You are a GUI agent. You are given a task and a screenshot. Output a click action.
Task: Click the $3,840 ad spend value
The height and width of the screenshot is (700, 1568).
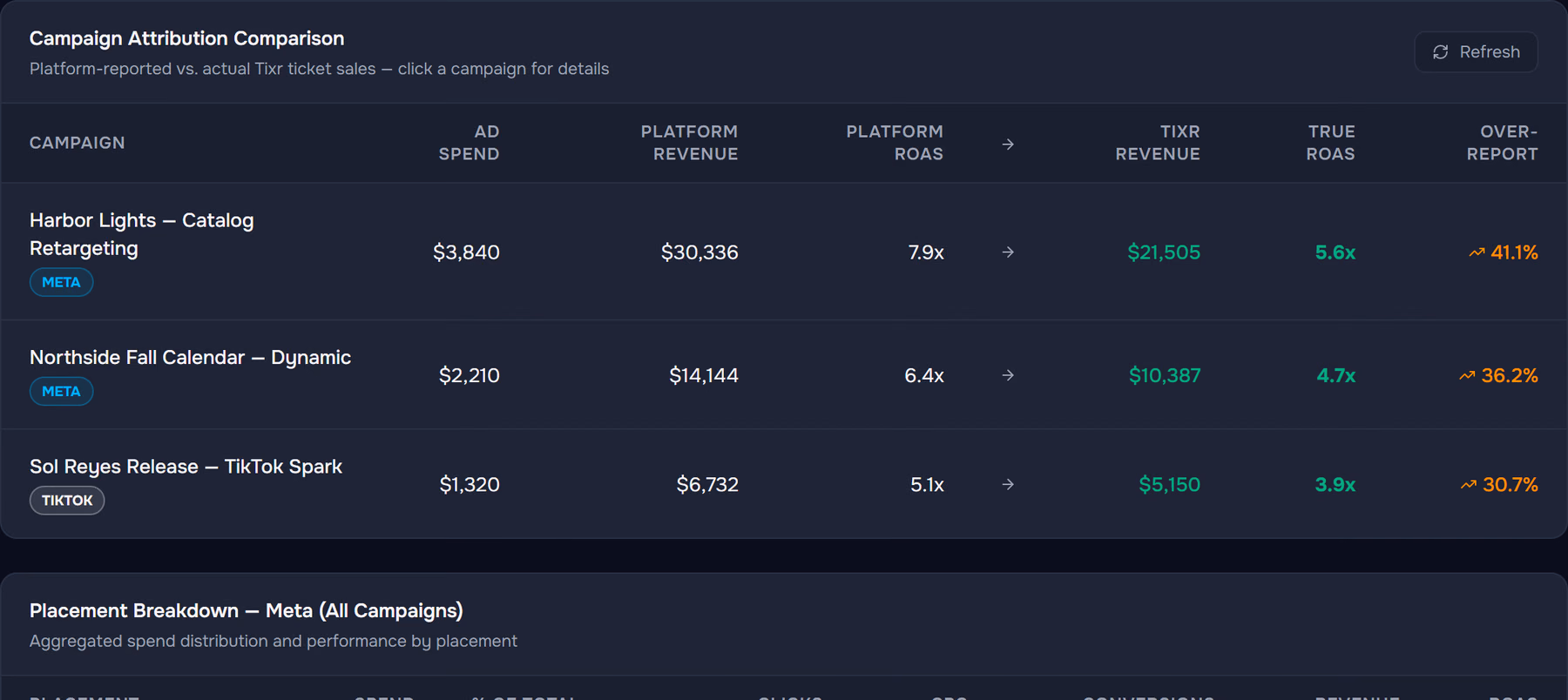[466, 252]
